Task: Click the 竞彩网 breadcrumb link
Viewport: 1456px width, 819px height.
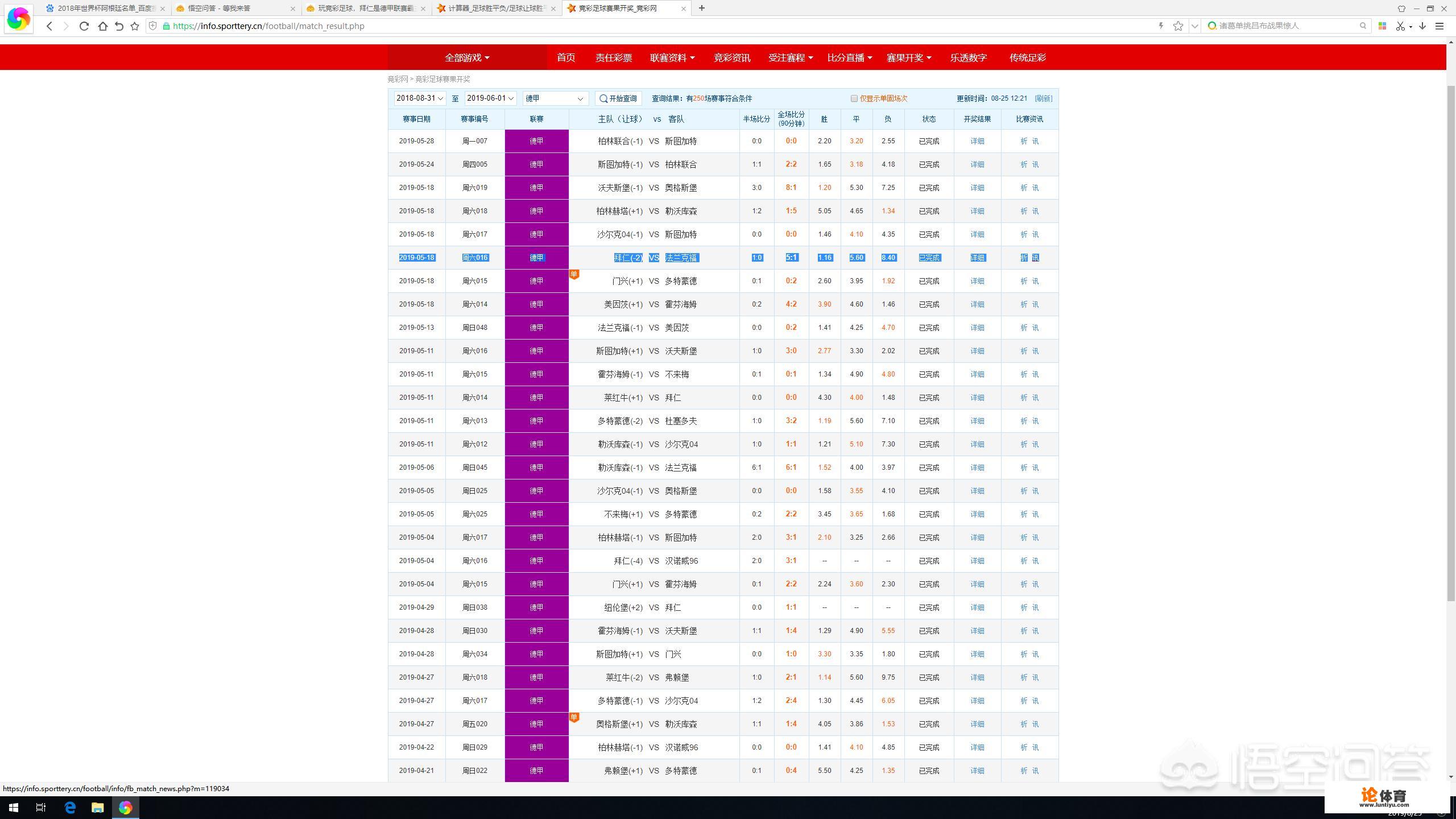Action: [x=398, y=79]
